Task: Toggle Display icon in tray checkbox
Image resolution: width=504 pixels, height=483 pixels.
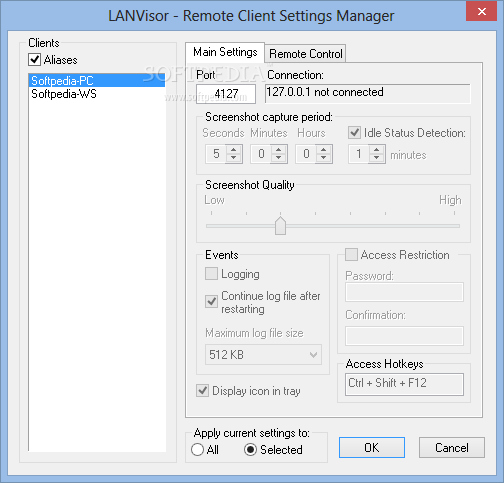Action: (x=202, y=390)
